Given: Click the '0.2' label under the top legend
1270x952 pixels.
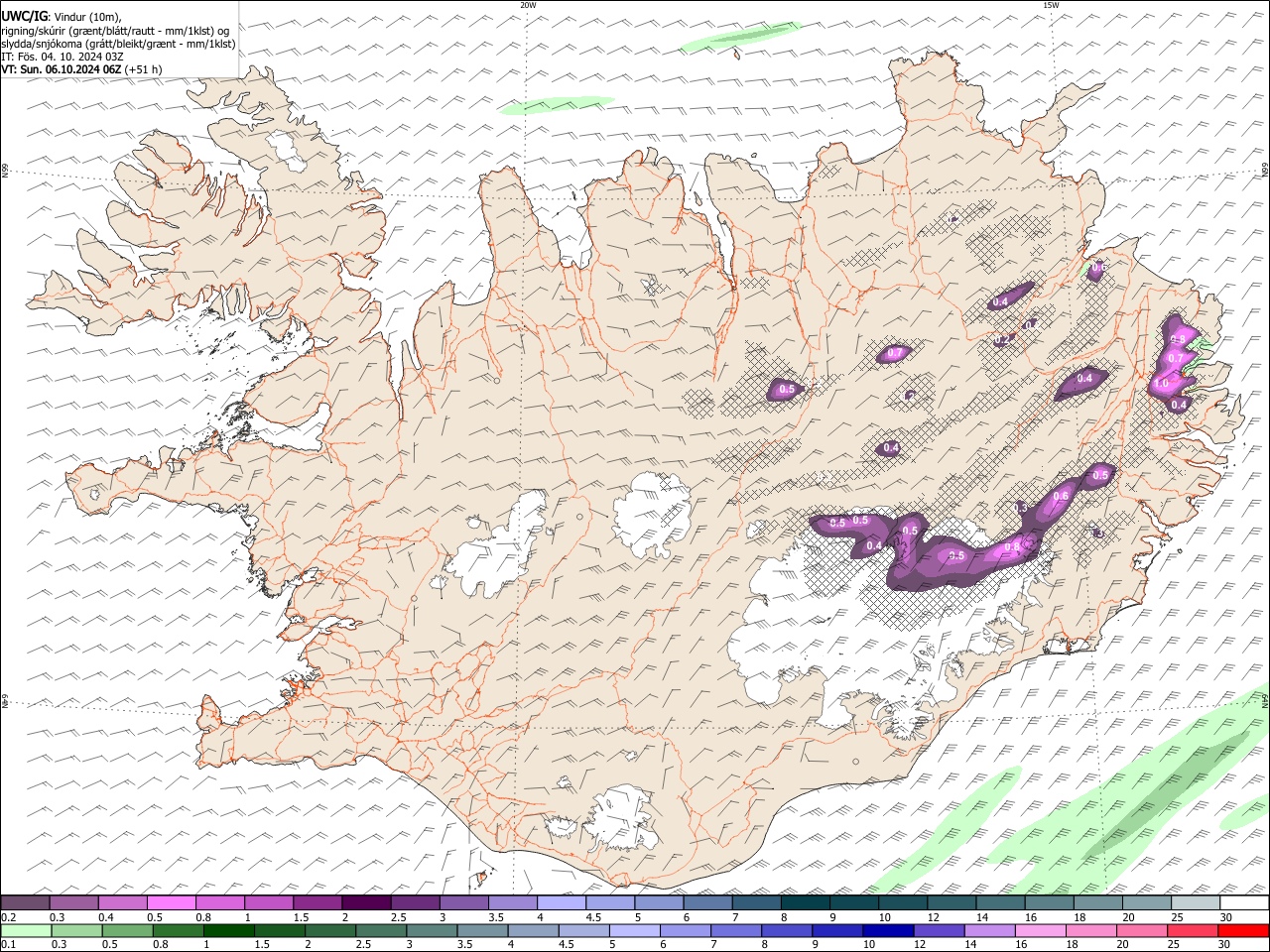Looking at the screenshot, I should click(7, 917).
